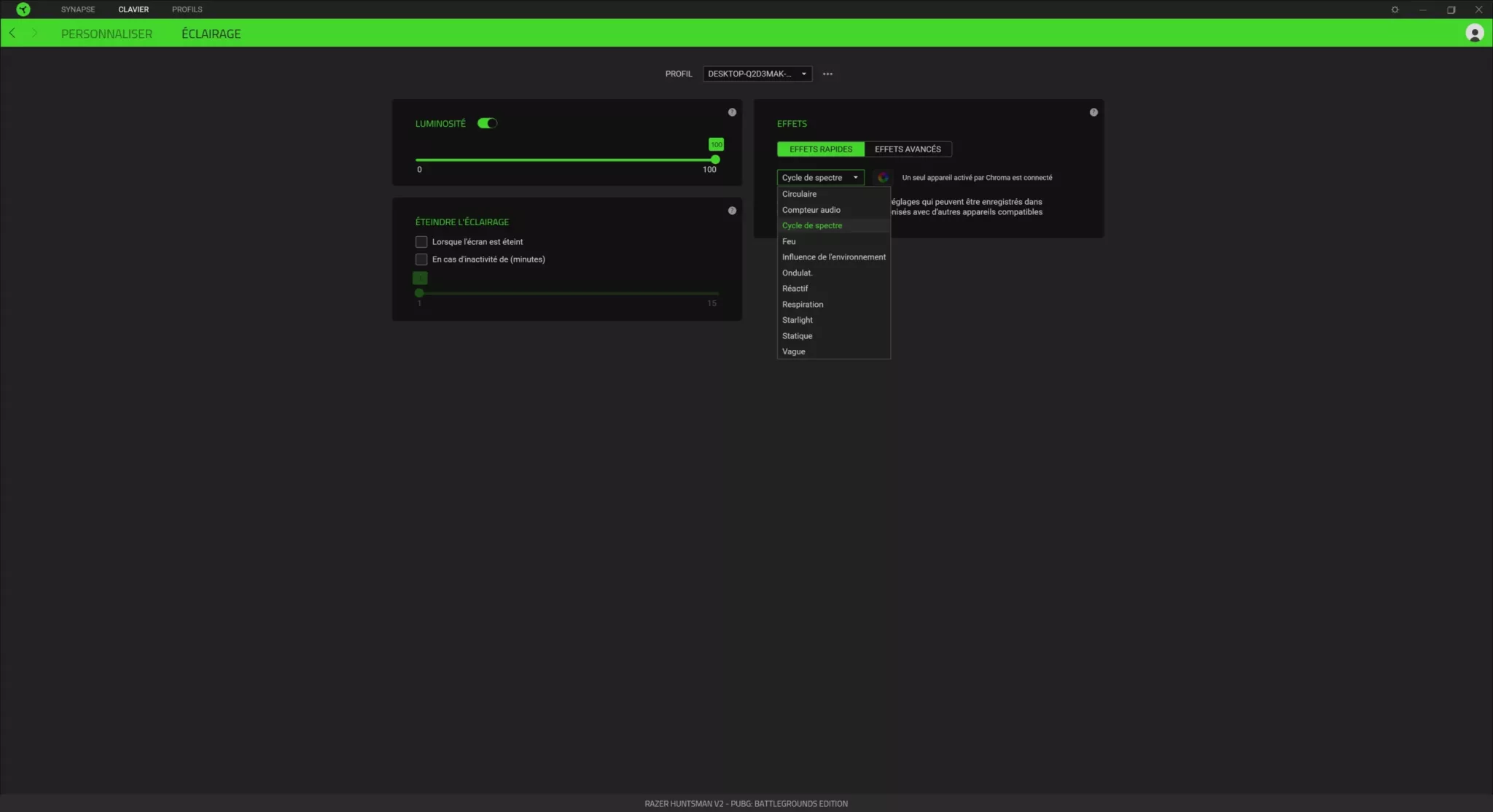Click the Razer logo top-left
Image resolution: width=1493 pixels, height=812 pixels.
click(x=22, y=9)
